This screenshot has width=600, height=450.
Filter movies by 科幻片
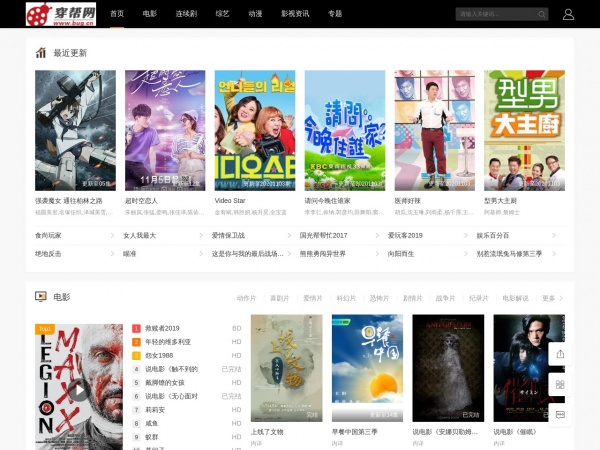[346, 298]
